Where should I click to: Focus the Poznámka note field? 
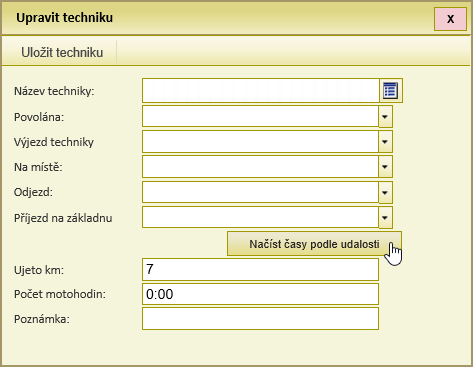[x=260, y=319]
